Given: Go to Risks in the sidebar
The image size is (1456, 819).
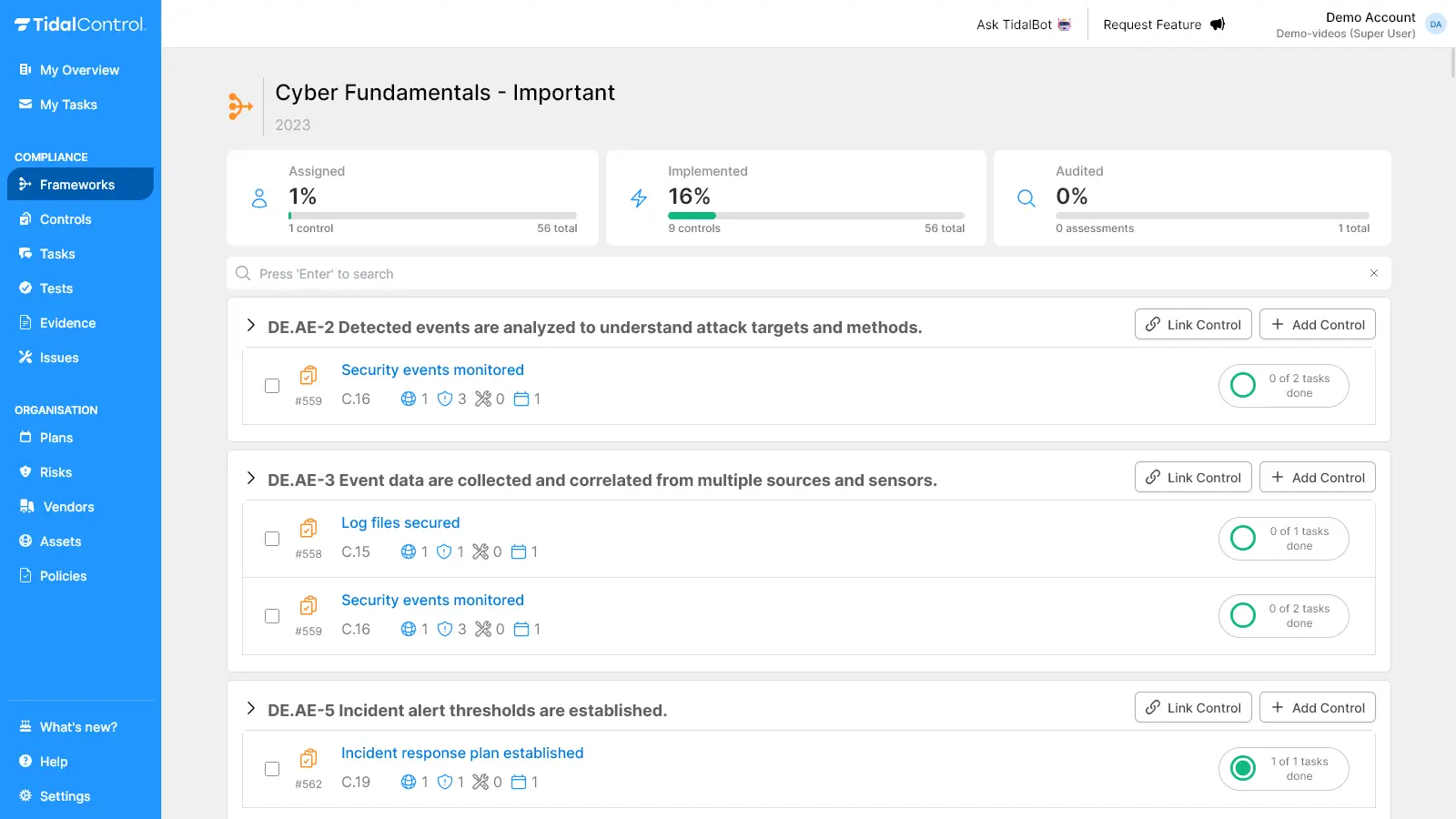Looking at the screenshot, I should (x=56, y=472).
